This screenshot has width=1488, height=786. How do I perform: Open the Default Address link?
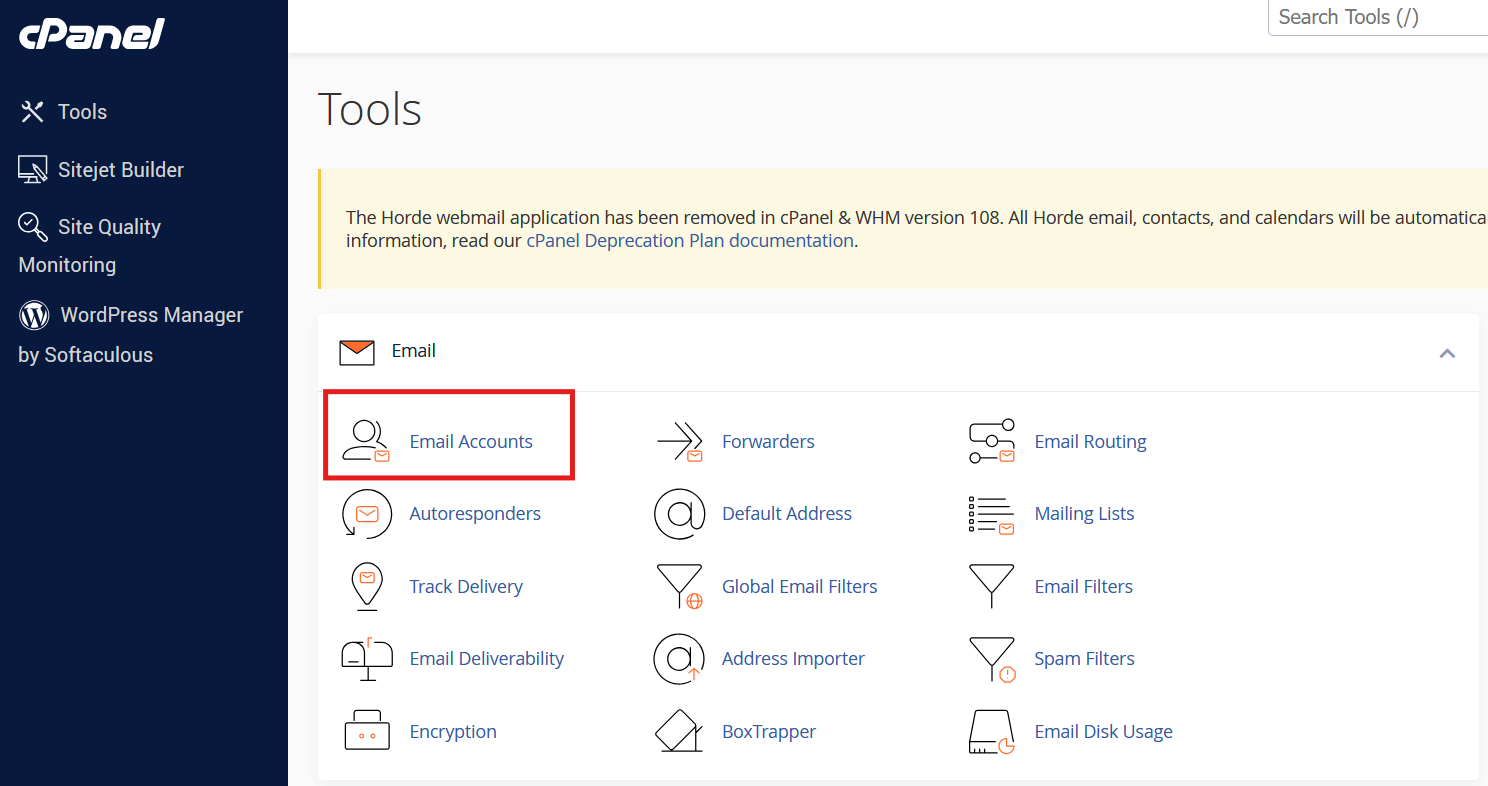point(787,514)
